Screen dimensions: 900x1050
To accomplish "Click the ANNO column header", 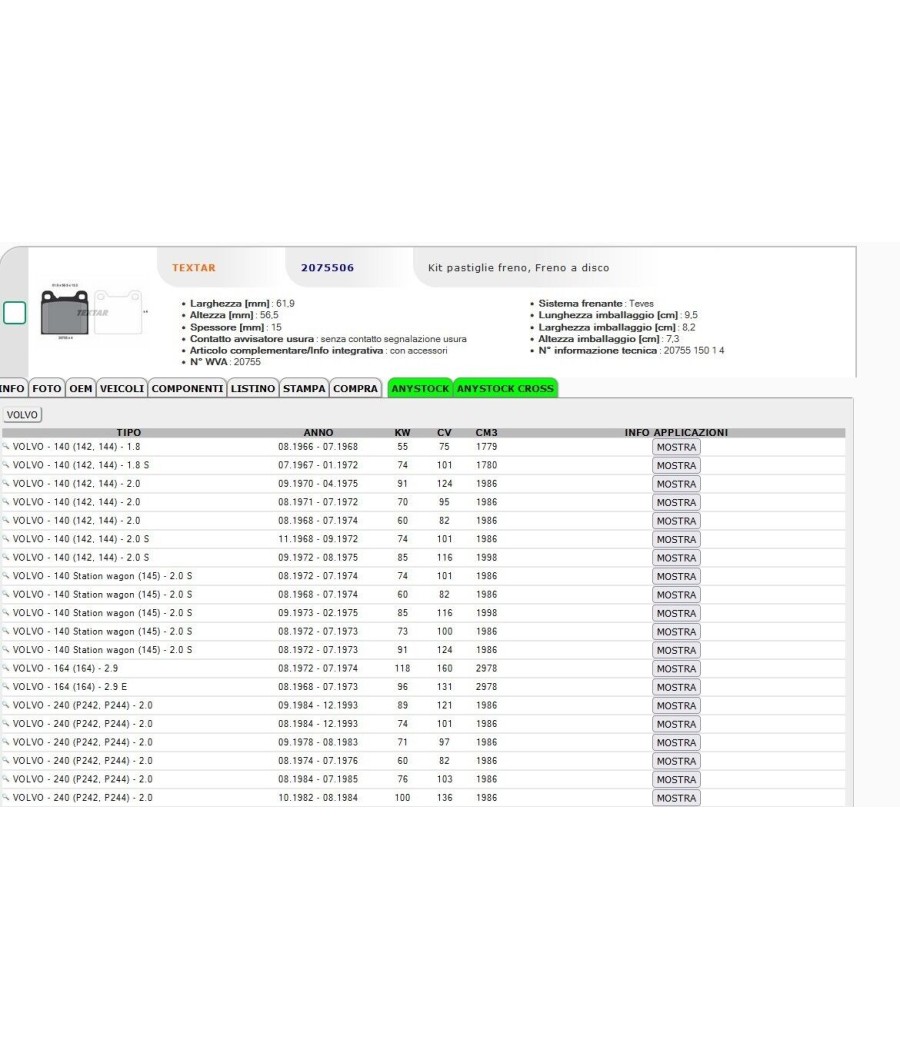I will (x=318, y=433).
